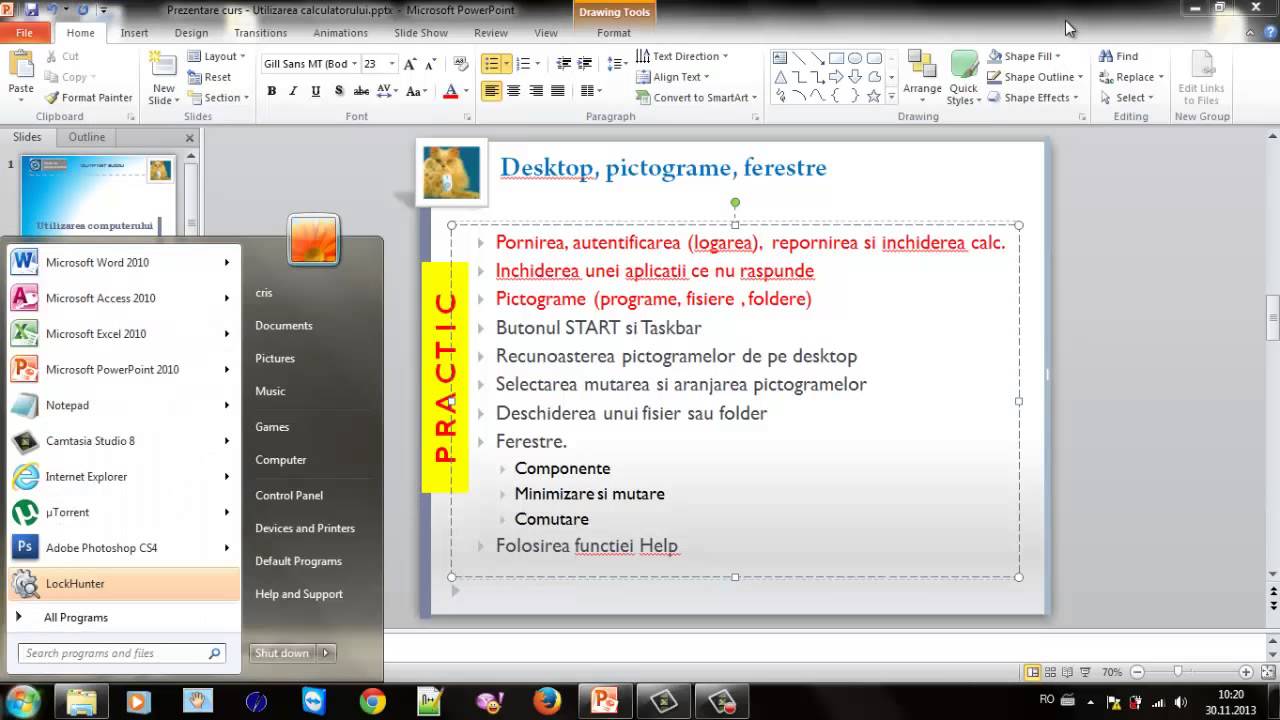Toggle Underline formatting
The width and height of the screenshot is (1280, 720).
(316, 91)
